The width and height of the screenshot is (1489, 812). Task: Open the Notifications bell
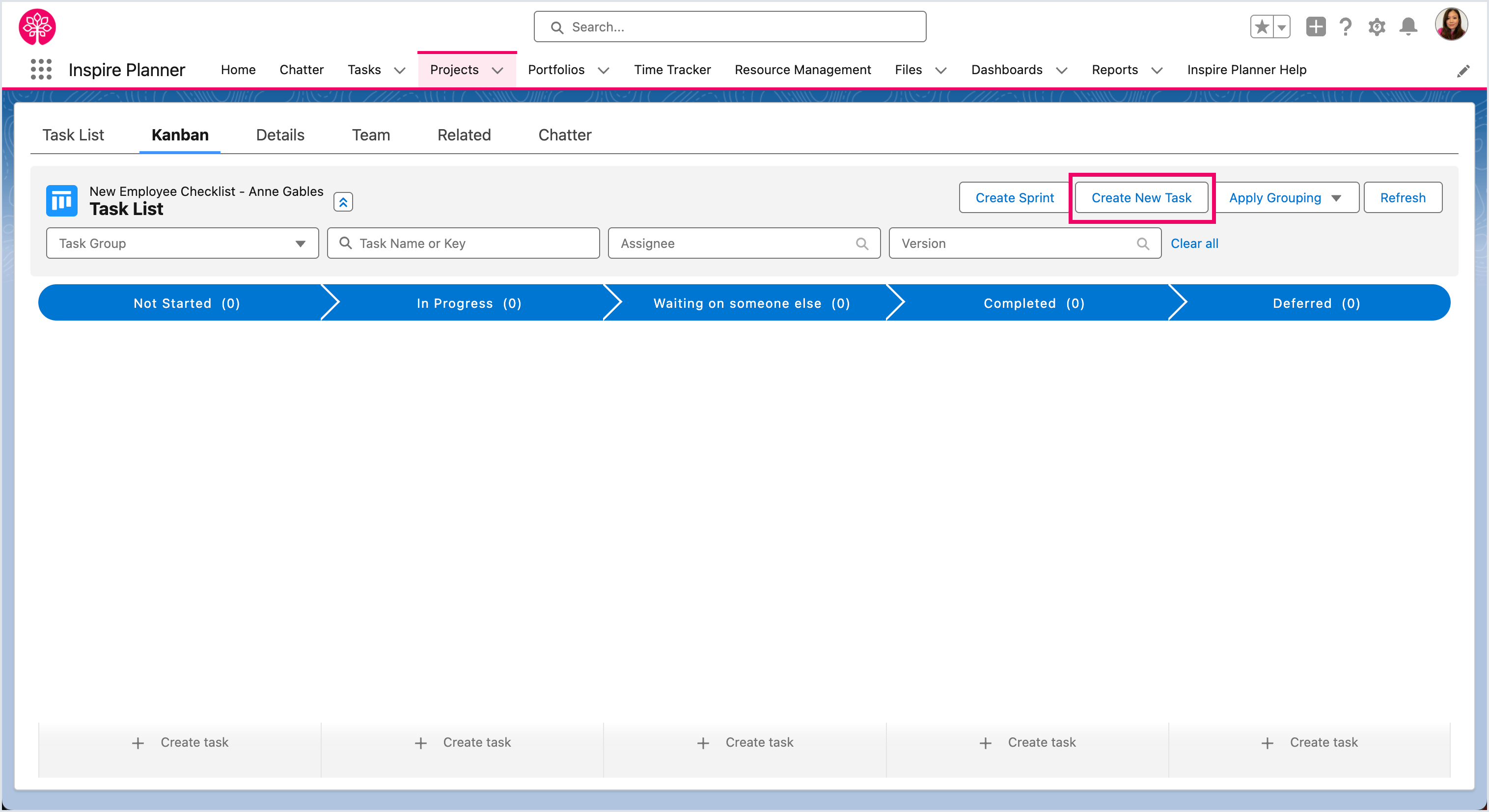point(1408,27)
